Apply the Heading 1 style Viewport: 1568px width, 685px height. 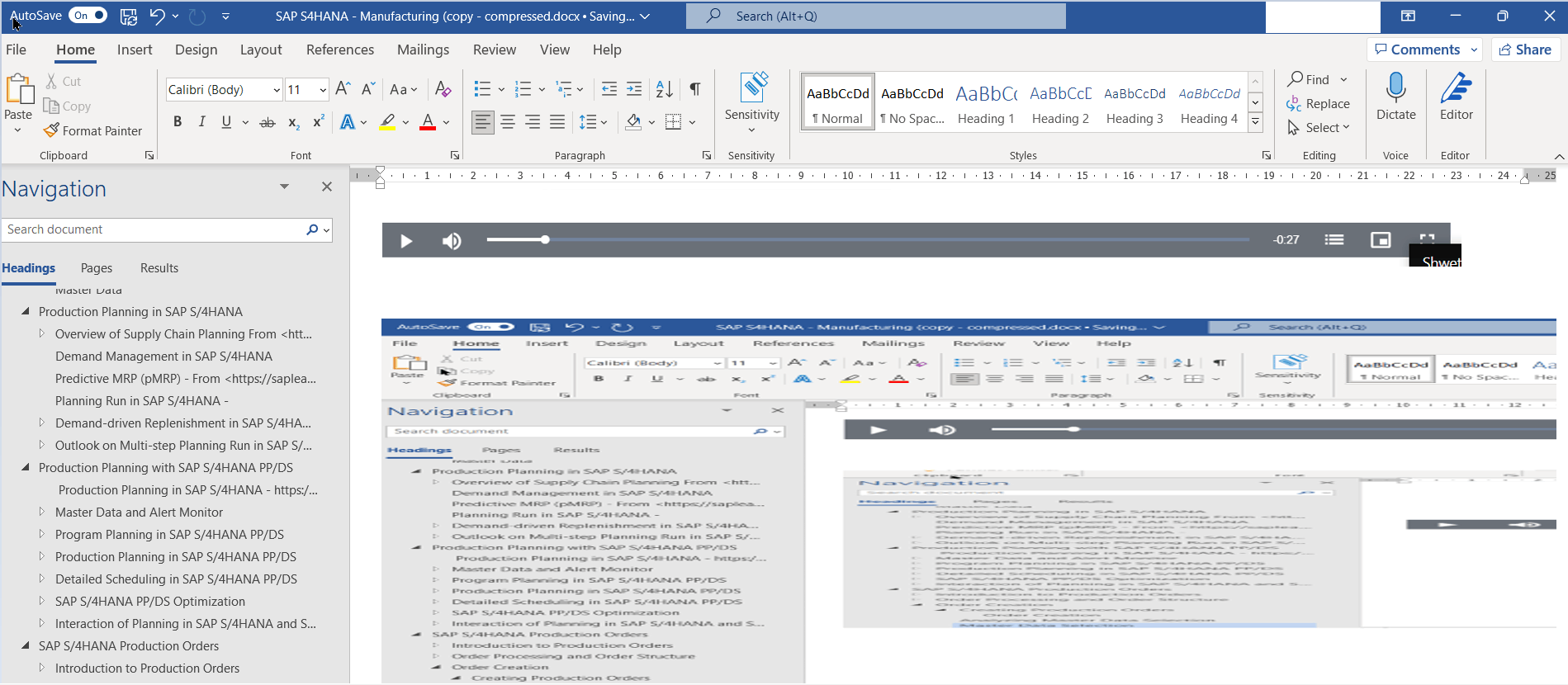click(986, 102)
